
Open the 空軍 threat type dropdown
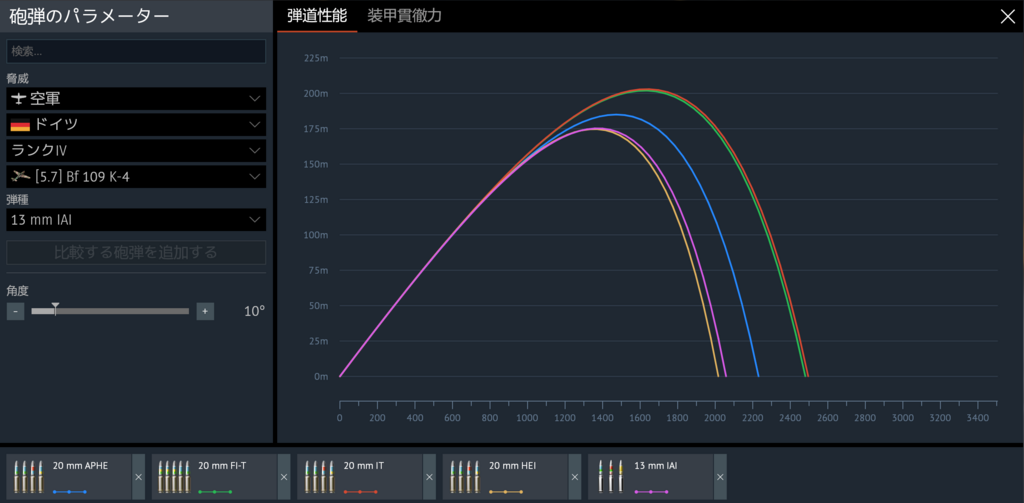tap(136, 99)
